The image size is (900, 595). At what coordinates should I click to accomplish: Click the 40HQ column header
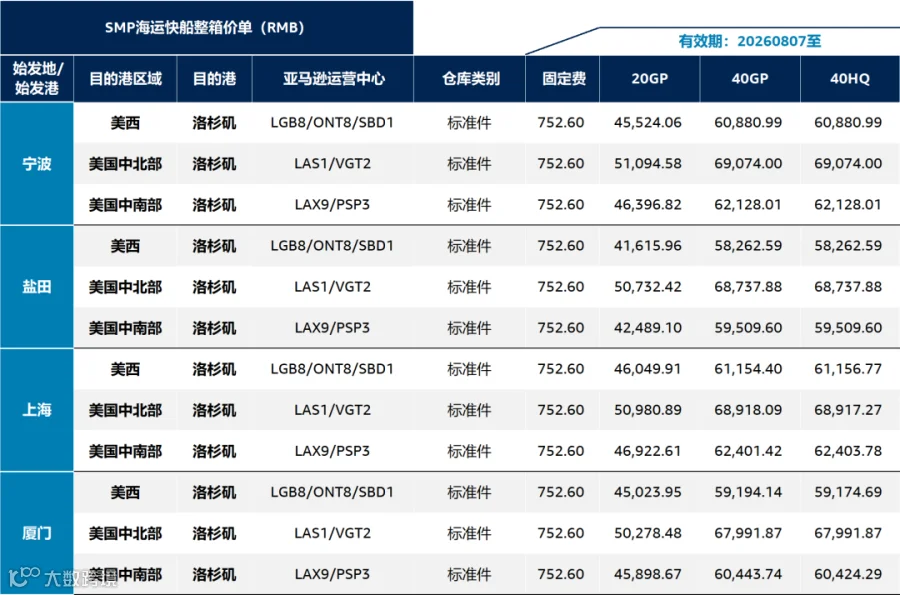point(850,79)
